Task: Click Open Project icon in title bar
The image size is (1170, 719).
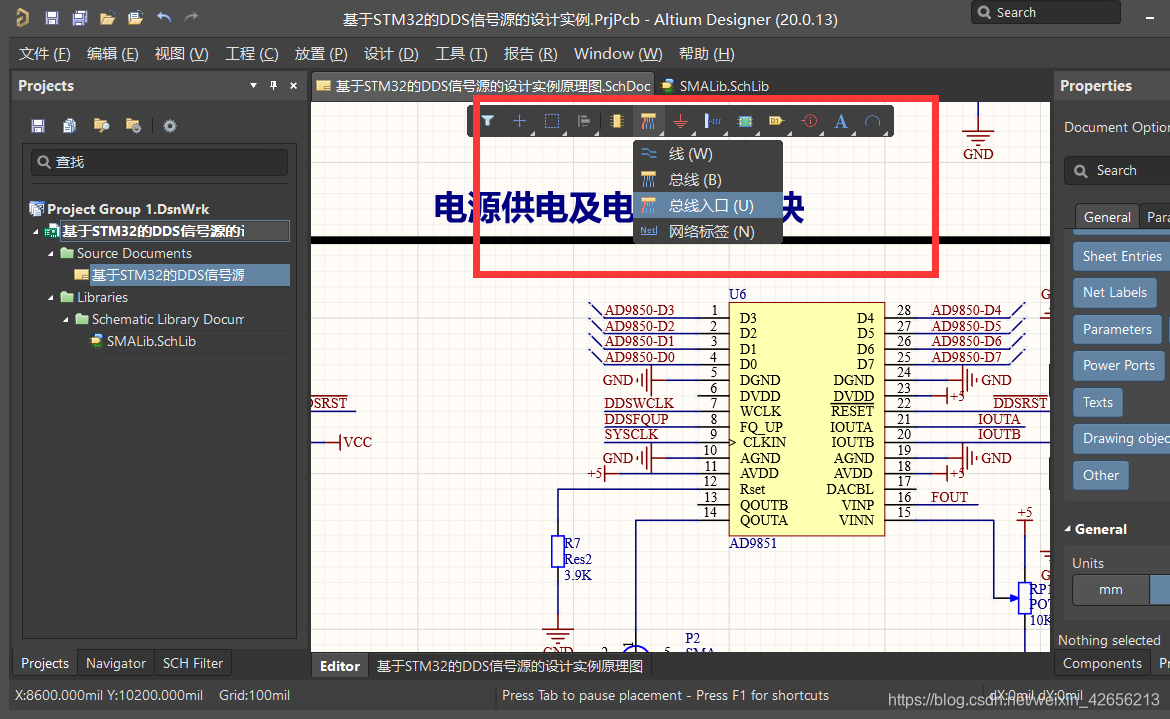Action: pyautogui.click(x=135, y=18)
